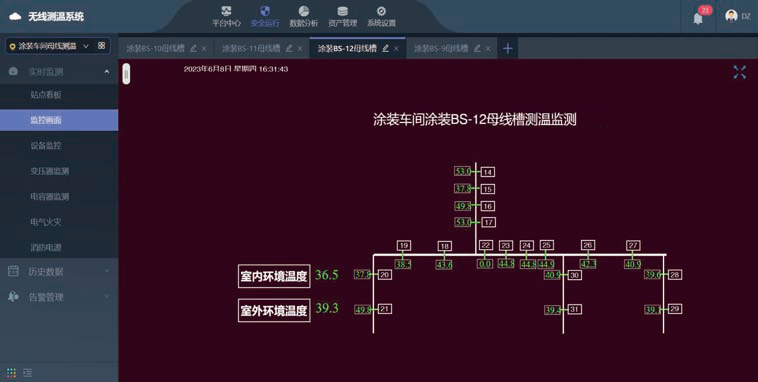
Task: Click sensor node box 31
Action: 574,309
